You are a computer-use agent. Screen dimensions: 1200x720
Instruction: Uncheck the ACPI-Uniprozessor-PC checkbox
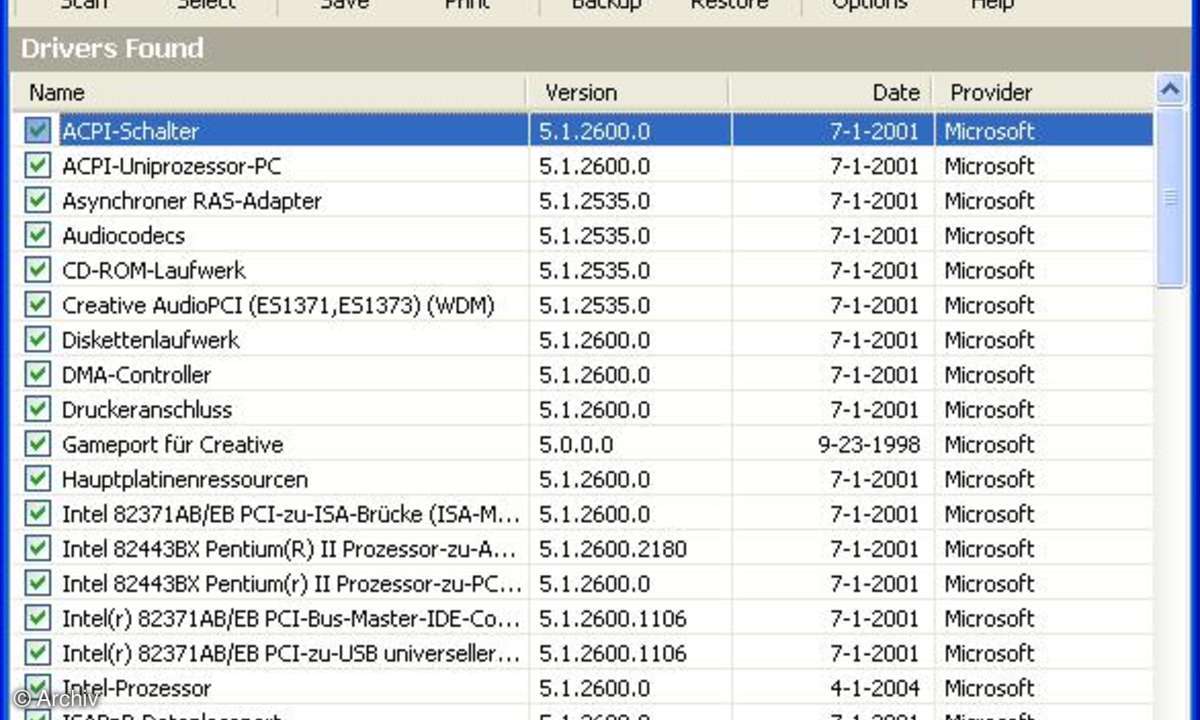[38, 166]
